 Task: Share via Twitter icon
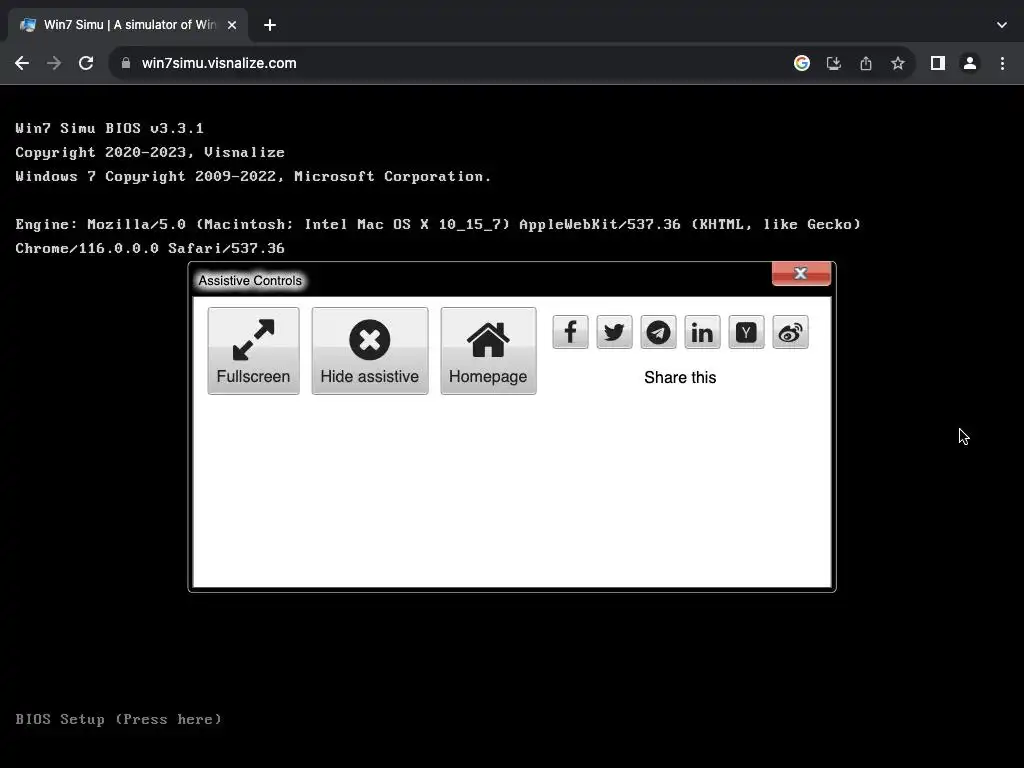[x=614, y=332]
